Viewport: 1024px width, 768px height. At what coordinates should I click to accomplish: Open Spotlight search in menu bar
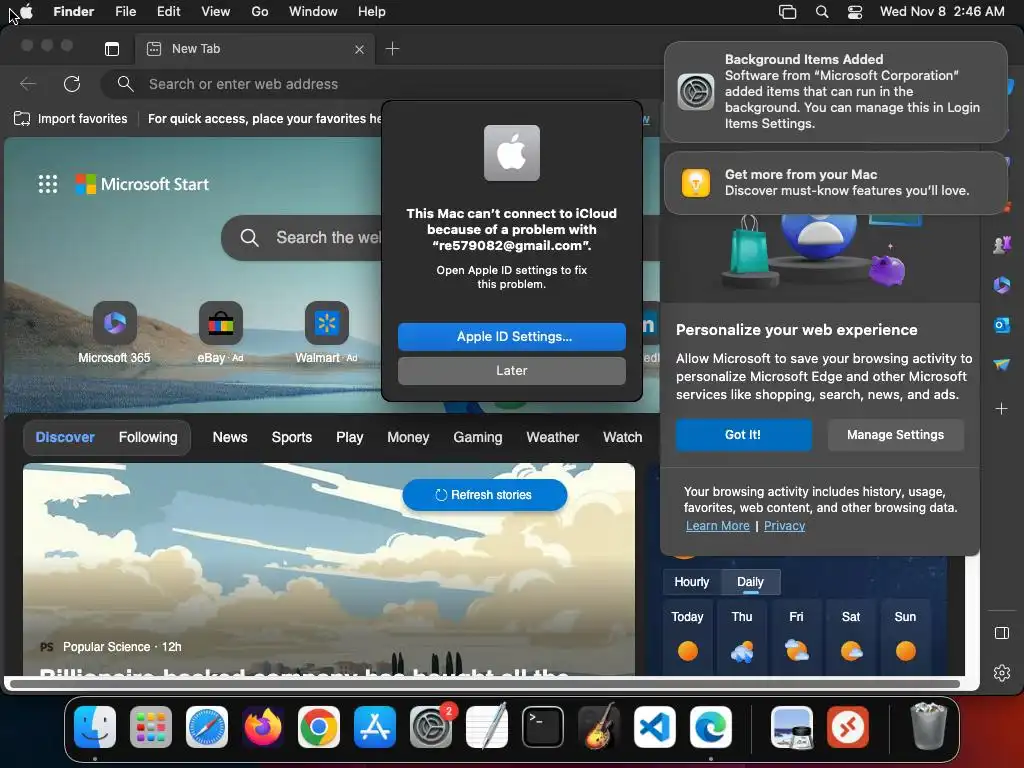[x=822, y=12]
